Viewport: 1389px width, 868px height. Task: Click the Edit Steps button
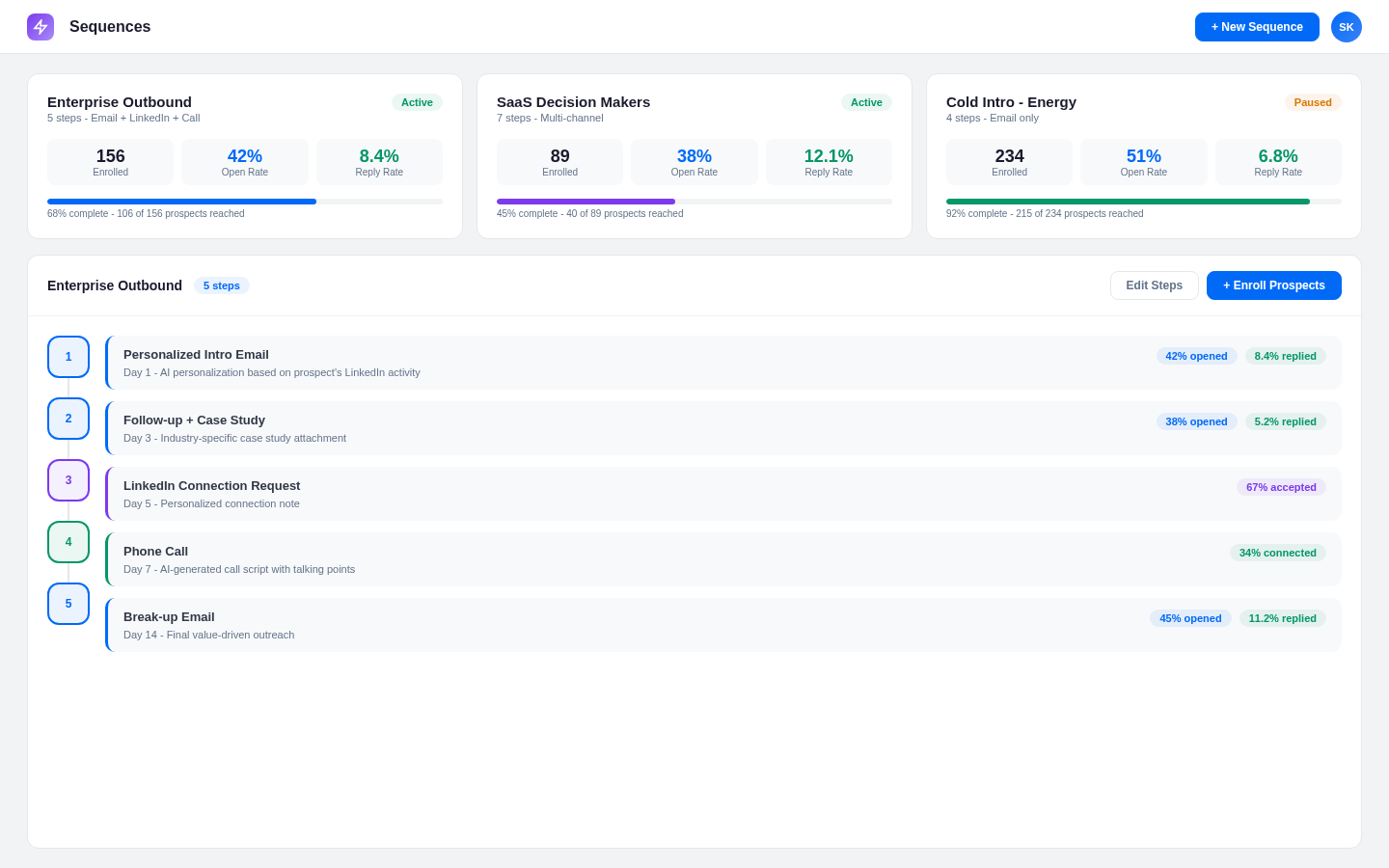[1154, 285]
